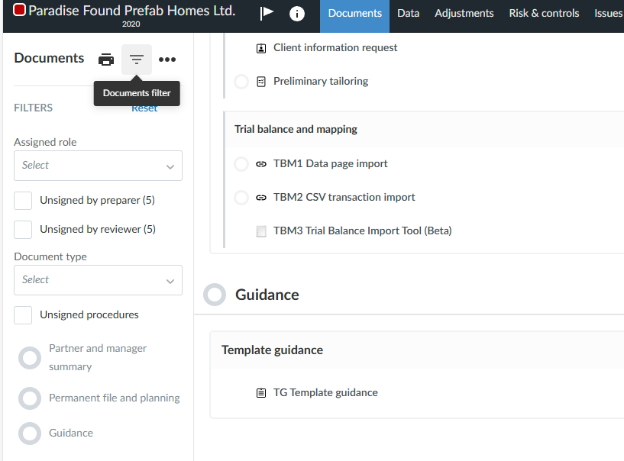Open the Adjustments tab
This screenshot has width=624, height=461.
point(464,14)
